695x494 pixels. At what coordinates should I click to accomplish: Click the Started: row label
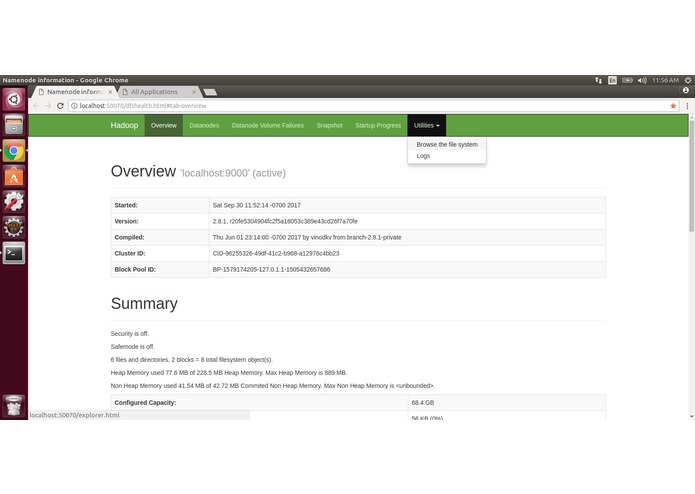pyautogui.click(x=126, y=205)
